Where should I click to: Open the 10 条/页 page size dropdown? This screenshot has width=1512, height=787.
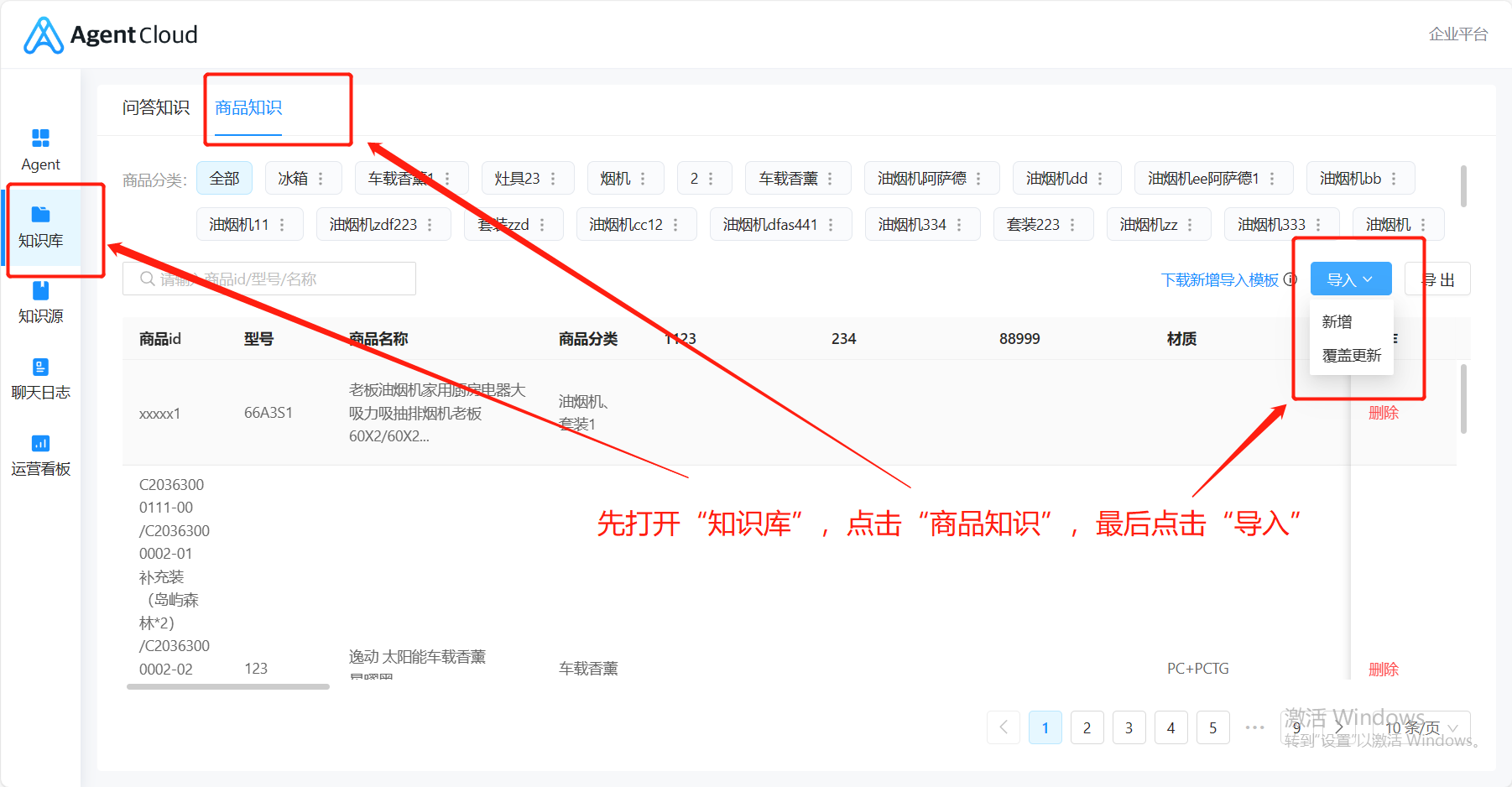pyautogui.click(x=1421, y=727)
